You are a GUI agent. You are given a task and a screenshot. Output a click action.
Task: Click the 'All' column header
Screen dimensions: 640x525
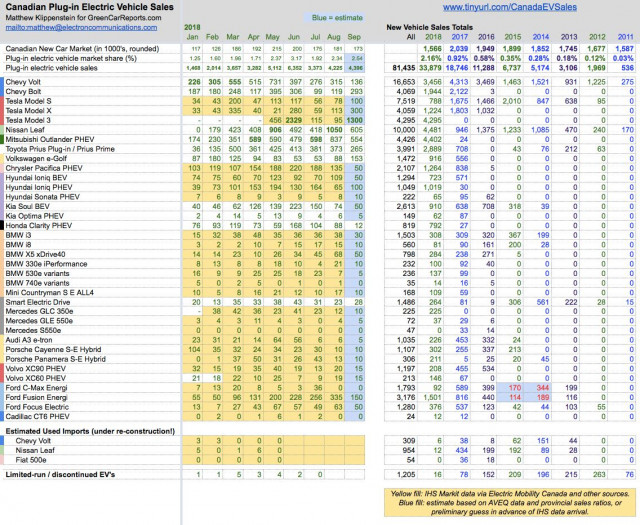411,37
